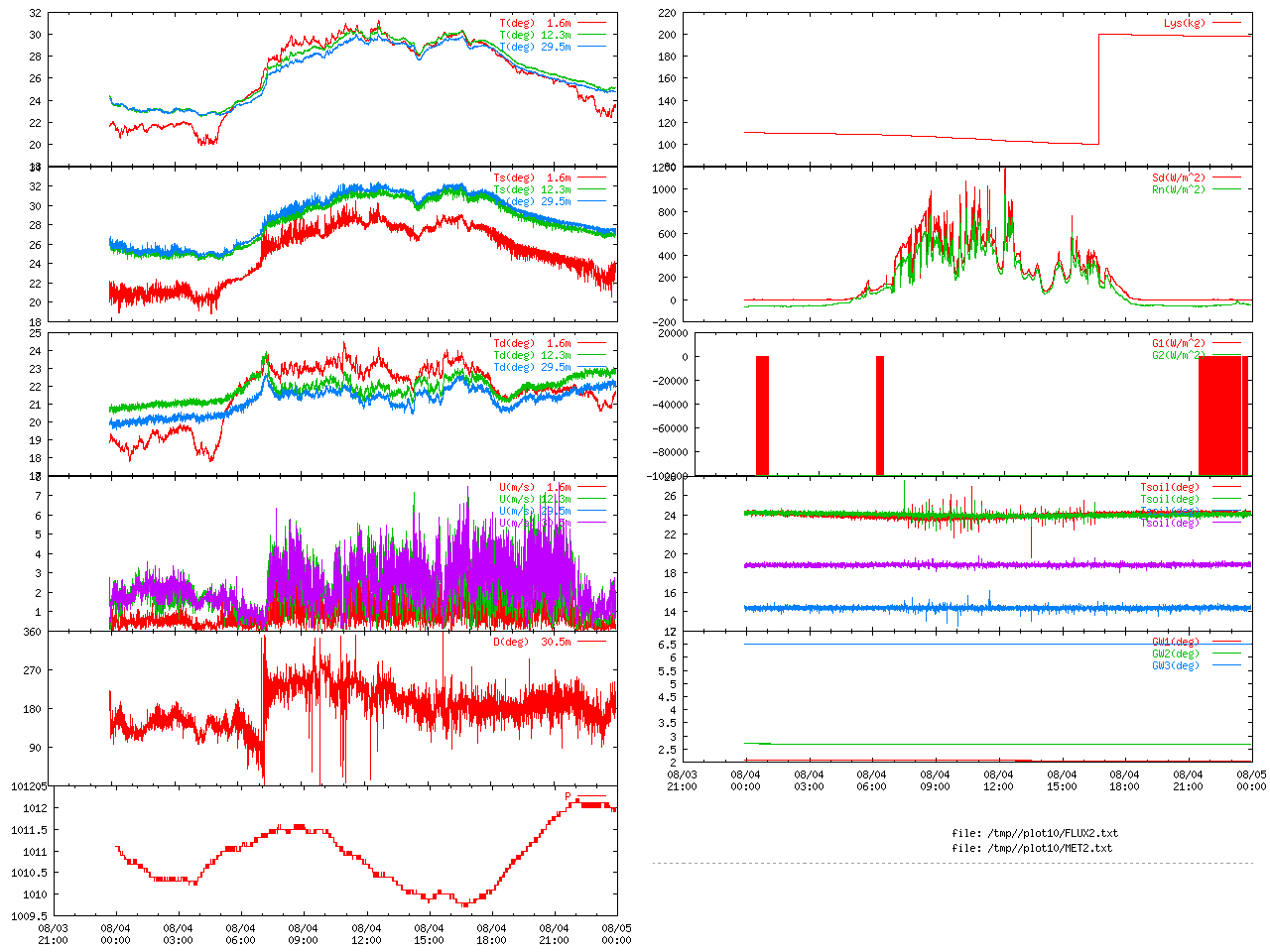The image size is (1270, 952).
Task: Select the 'Ts(deg) 12.3m' legend entry
Action: pyautogui.click(x=532, y=190)
